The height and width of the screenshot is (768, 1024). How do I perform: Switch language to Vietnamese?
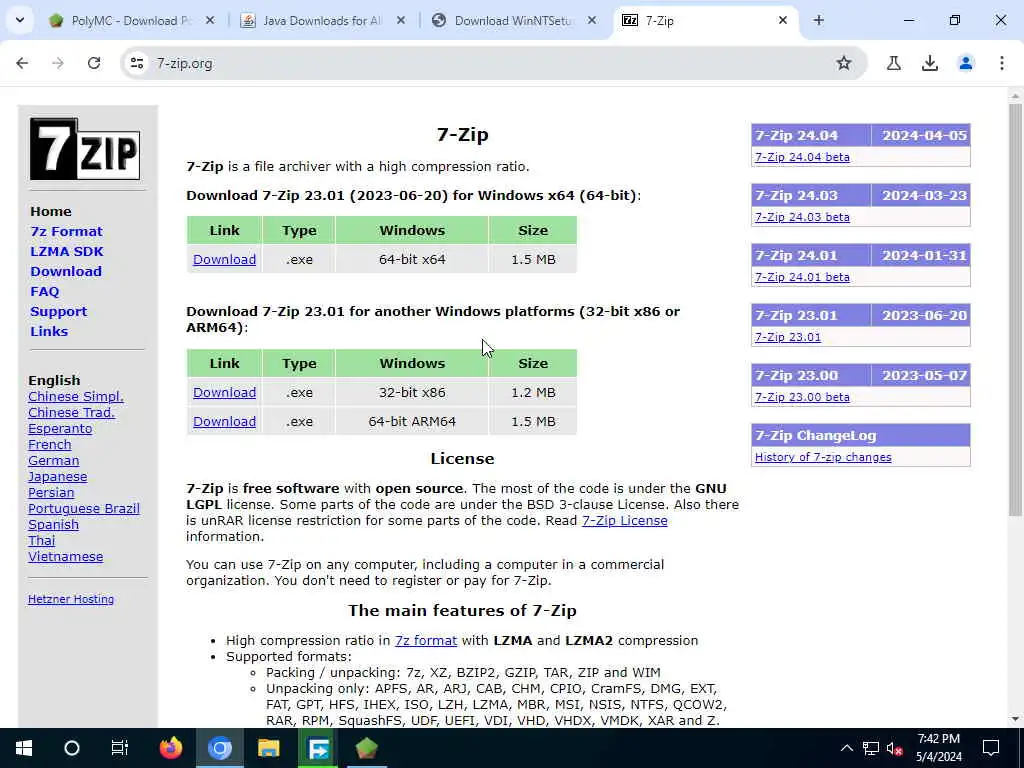(x=65, y=556)
